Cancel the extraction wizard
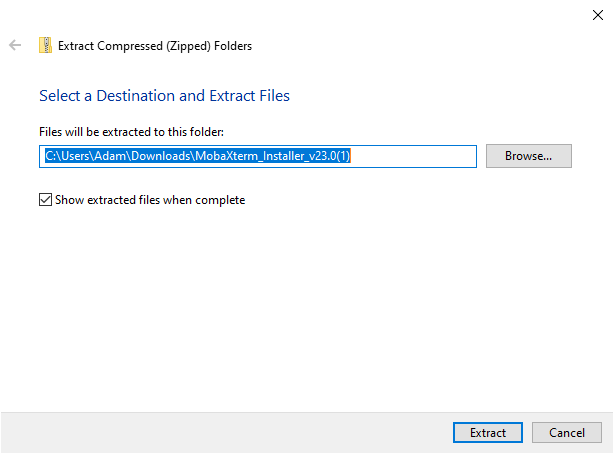 tap(566, 433)
